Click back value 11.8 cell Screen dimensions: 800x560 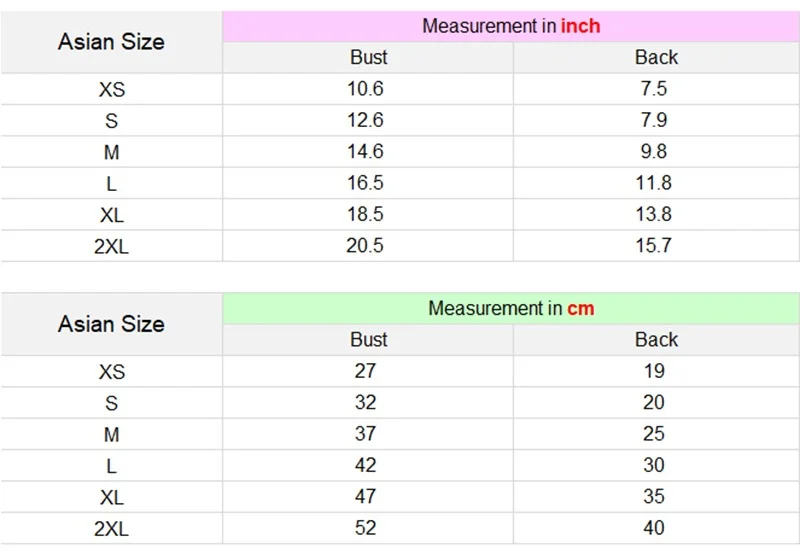(x=653, y=183)
